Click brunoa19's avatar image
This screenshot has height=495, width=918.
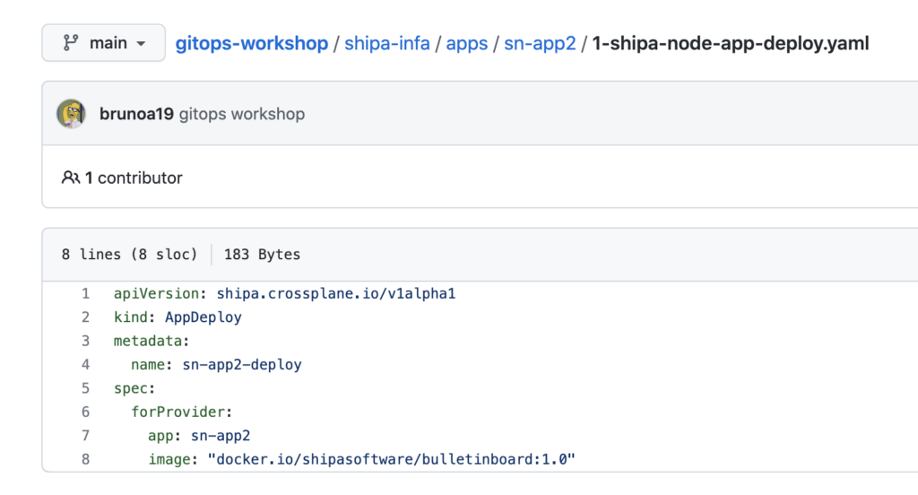click(71, 114)
